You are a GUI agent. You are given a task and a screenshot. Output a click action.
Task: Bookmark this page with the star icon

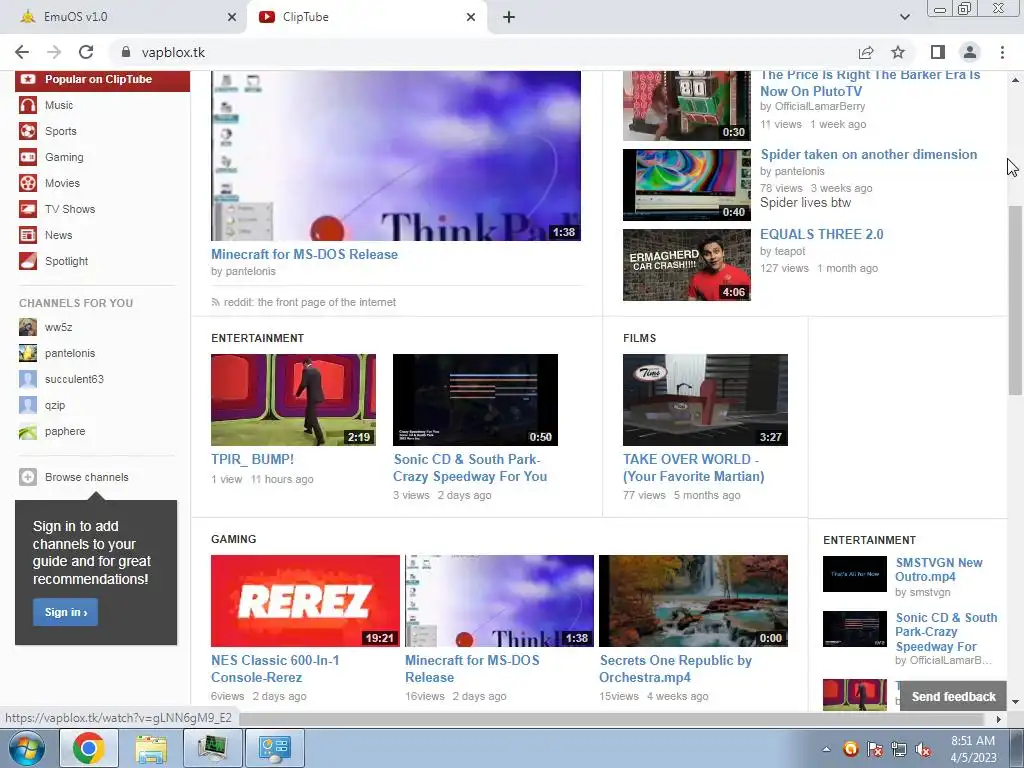point(898,52)
